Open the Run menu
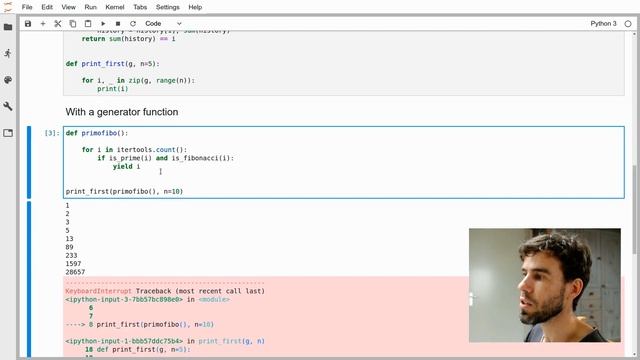This screenshot has width=640, height=360. point(90,7)
